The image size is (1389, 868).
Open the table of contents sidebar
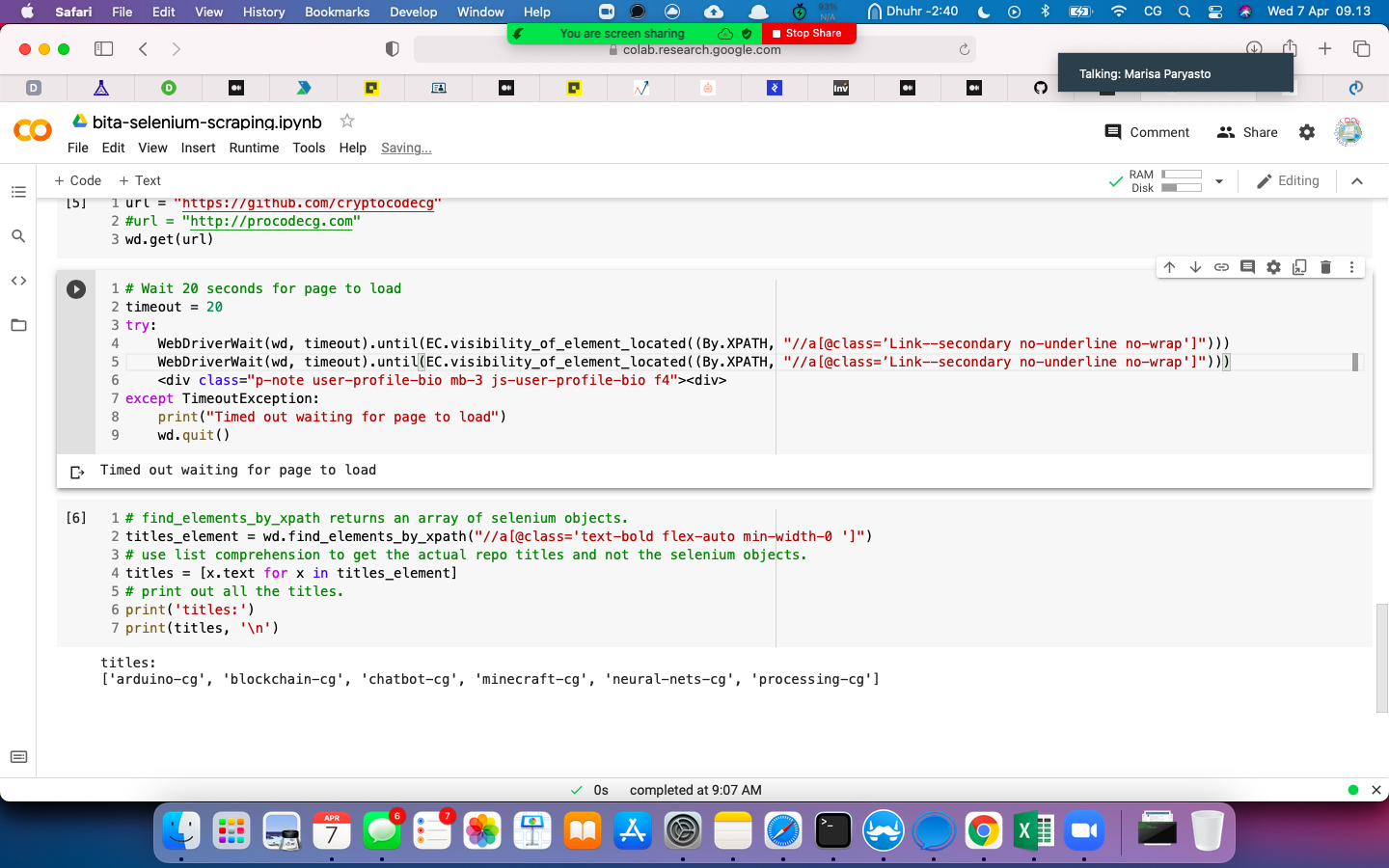click(18, 192)
